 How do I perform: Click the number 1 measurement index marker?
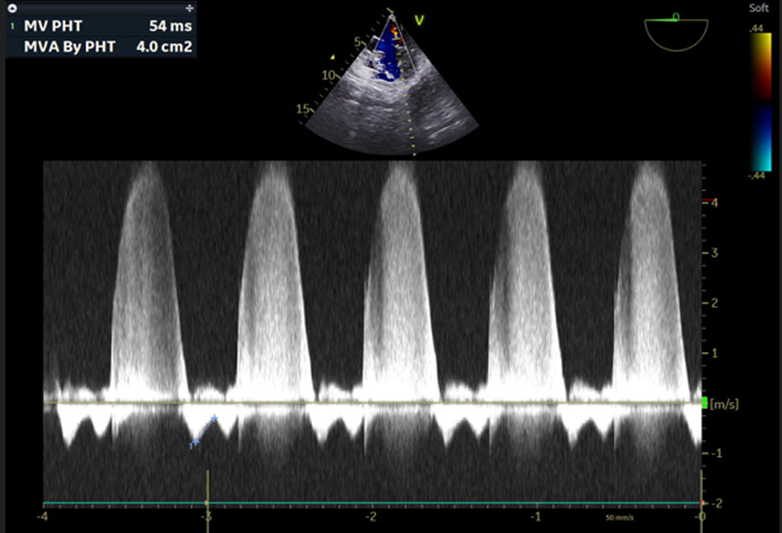[12, 26]
